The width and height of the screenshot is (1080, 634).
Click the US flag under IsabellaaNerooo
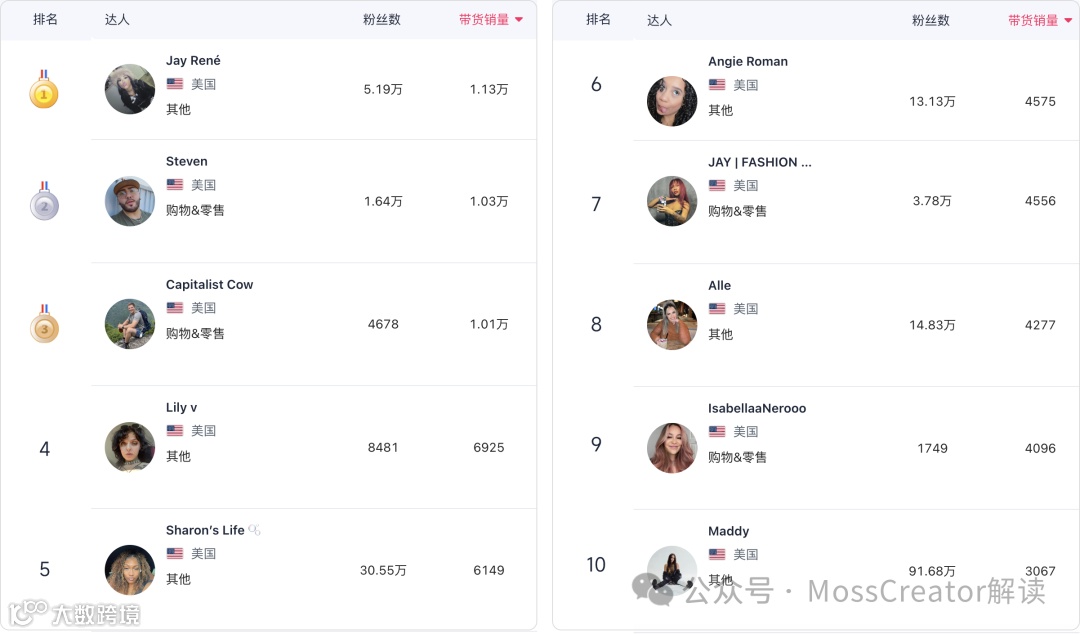coord(717,431)
